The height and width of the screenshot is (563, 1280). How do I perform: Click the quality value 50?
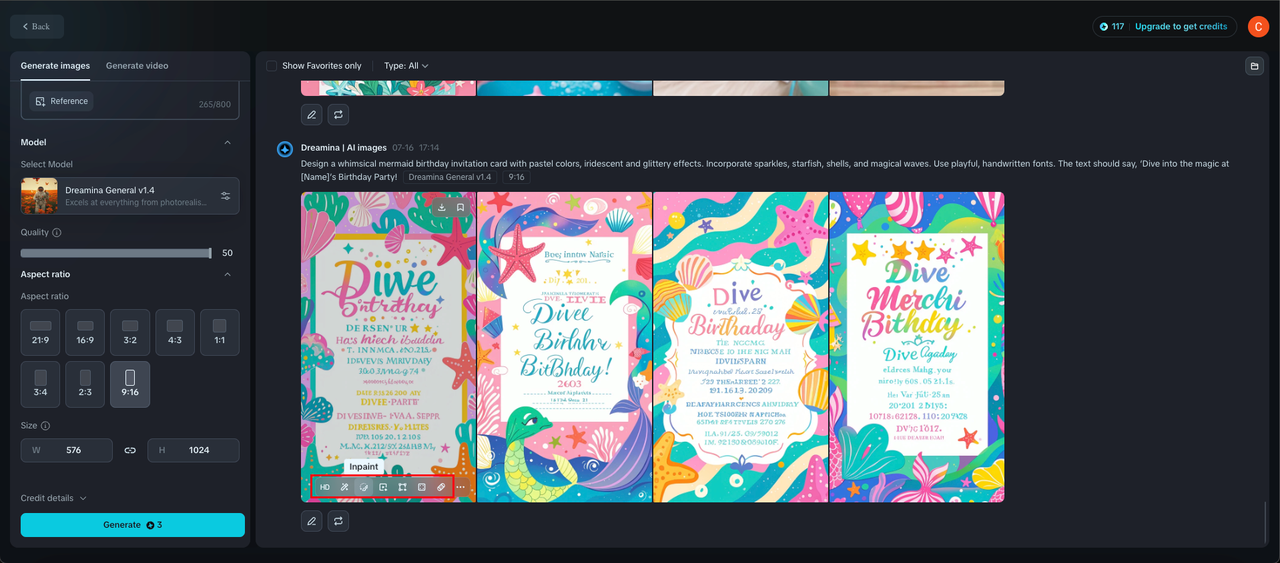(x=227, y=253)
